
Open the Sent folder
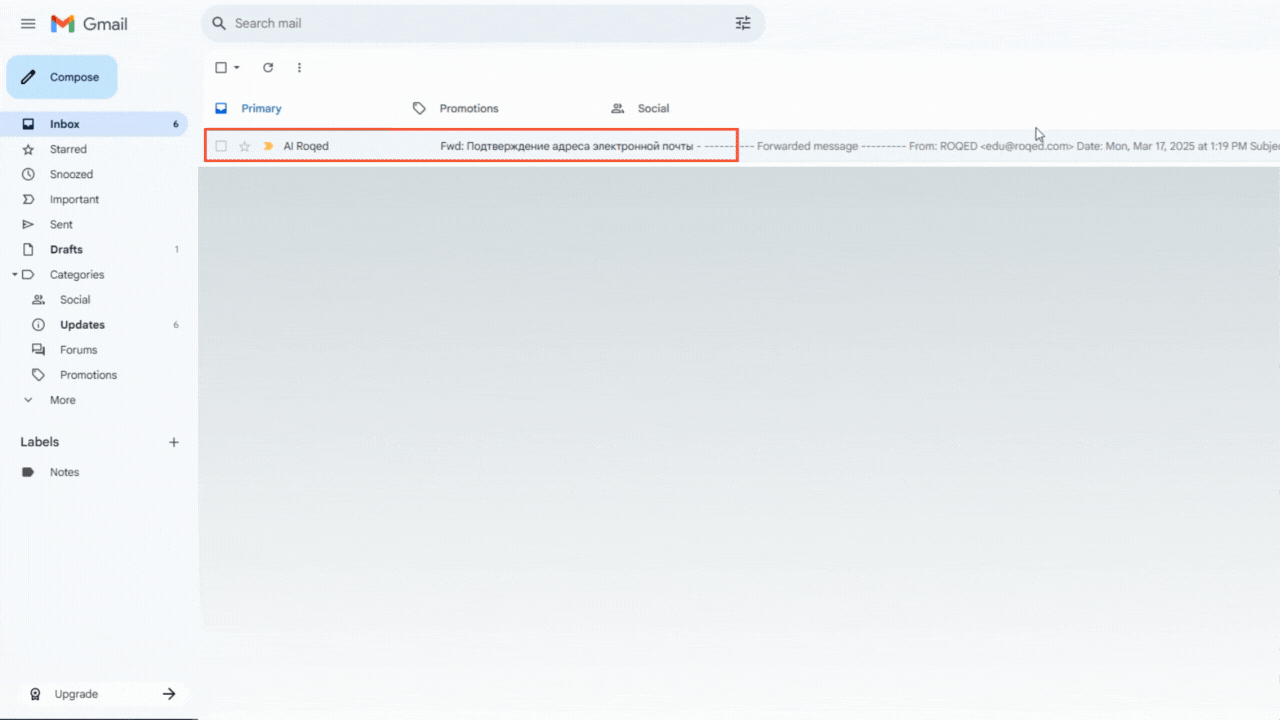pyautogui.click(x=61, y=225)
